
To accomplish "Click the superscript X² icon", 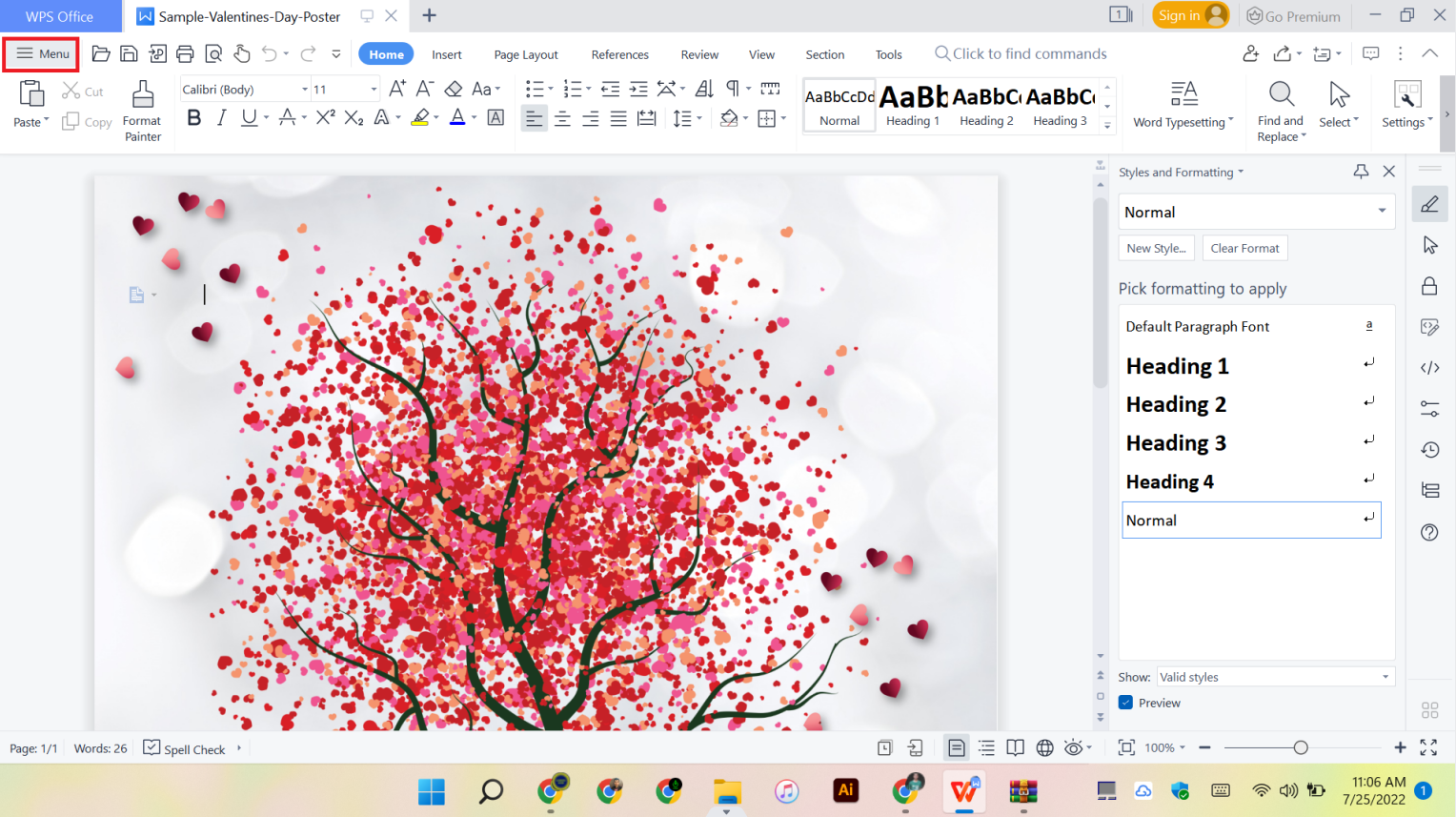I will point(326,117).
